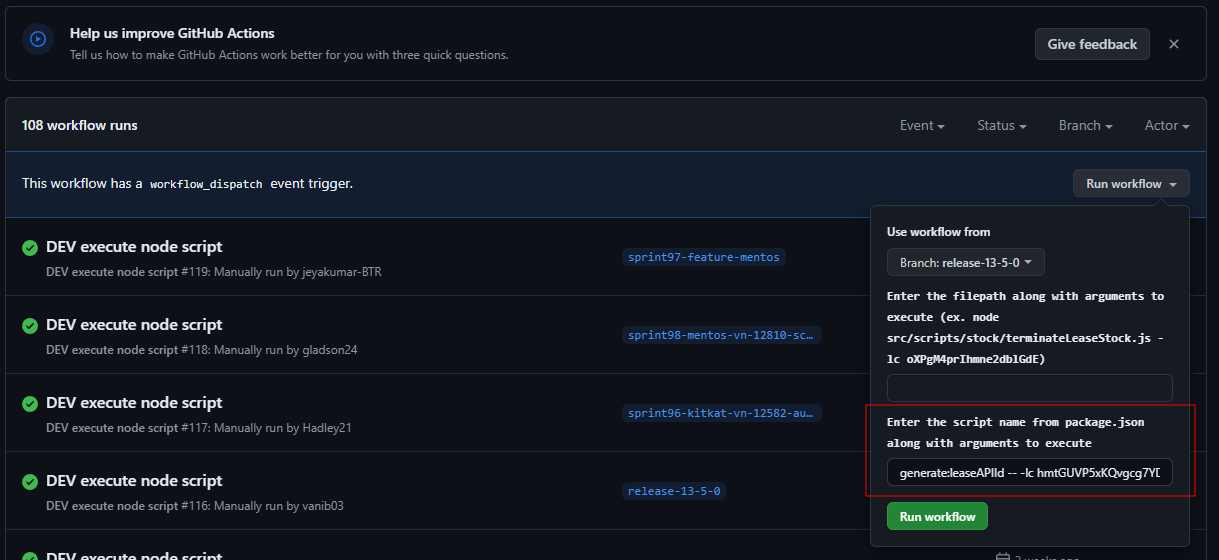Click the green success icon for run #119
1219x560 pixels.
(x=30, y=248)
